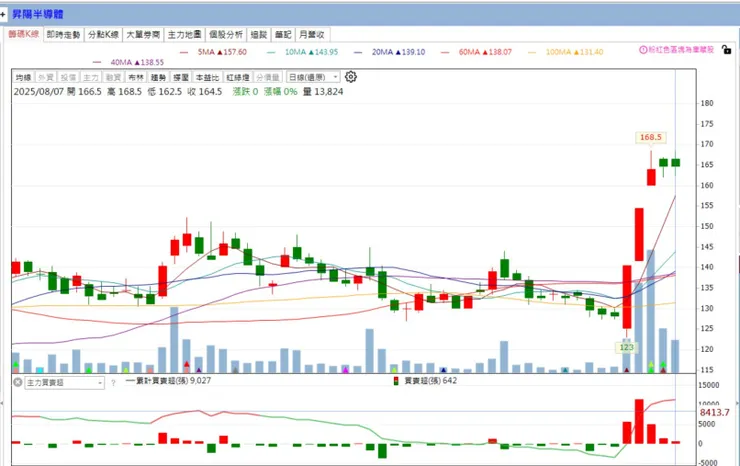
Task: Click the 8413.7 value label
Action: tap(715, 412)
